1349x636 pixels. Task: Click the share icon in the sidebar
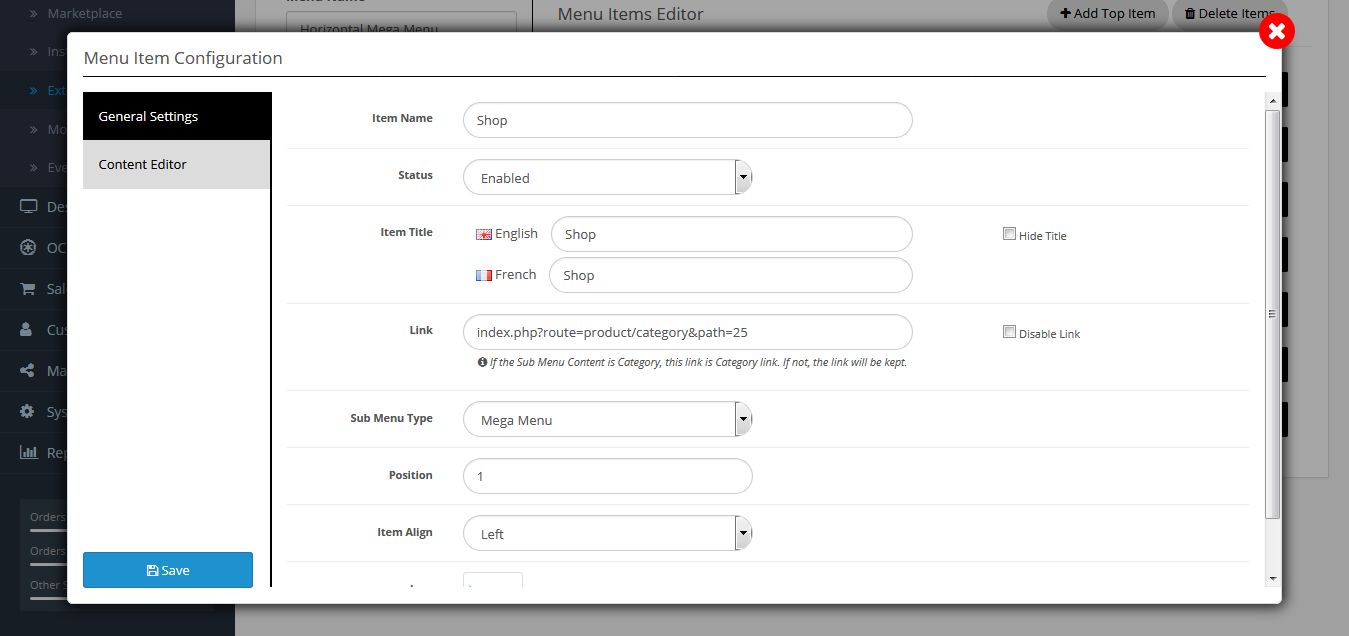pos(28,371)
